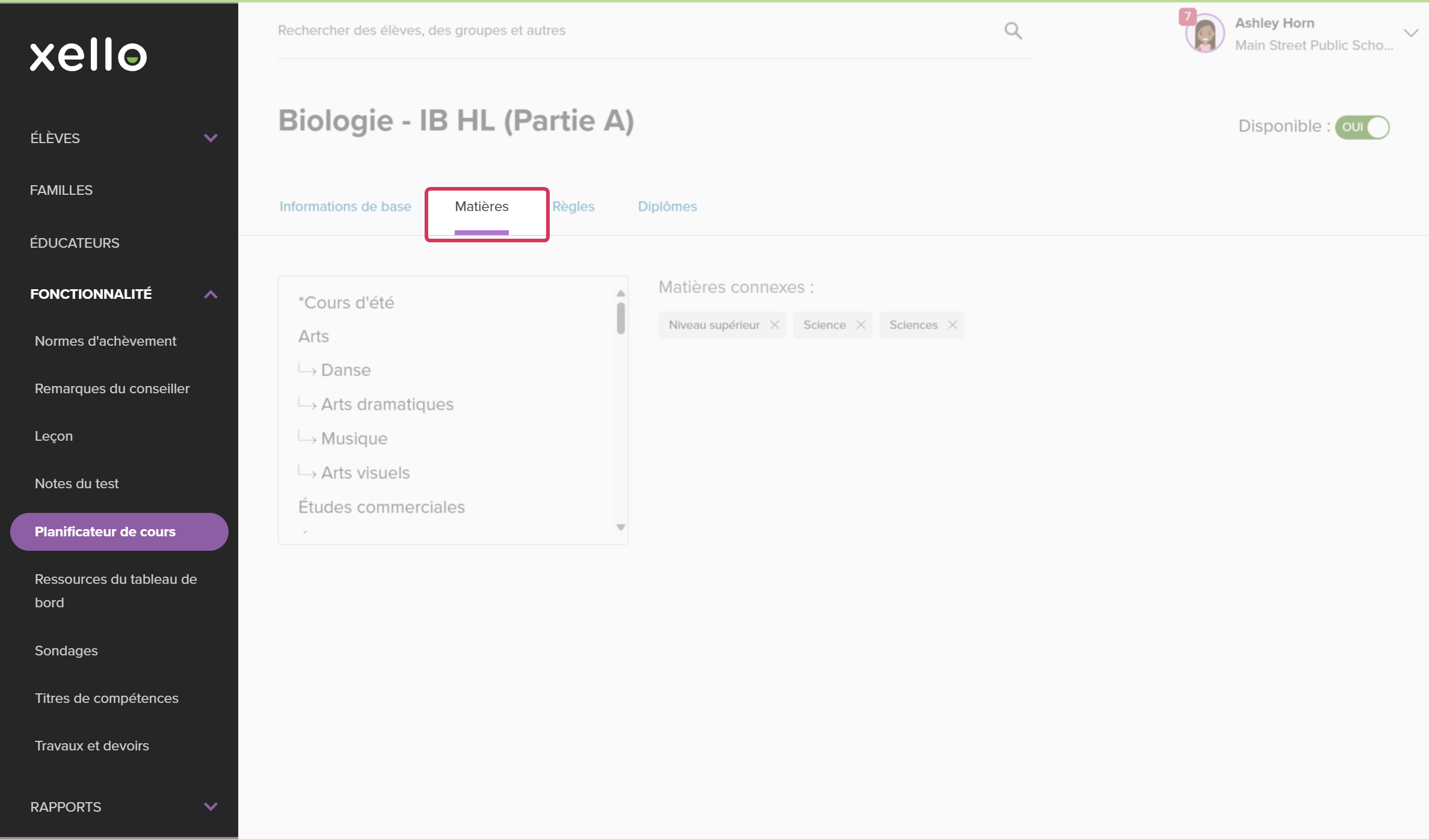Select Études commerciales subject
This screenshot has width=1429, height=840.
click(x=381, y=507)
